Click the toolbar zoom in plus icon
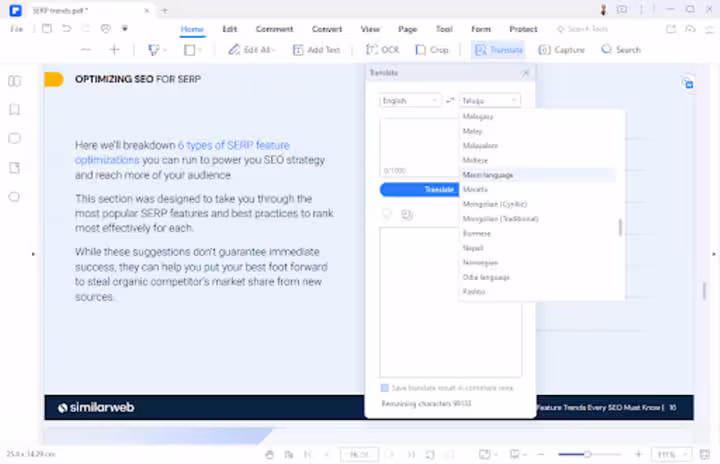This screenshot has height=464, width=720. pyautogui.click(x=114, y=50)
